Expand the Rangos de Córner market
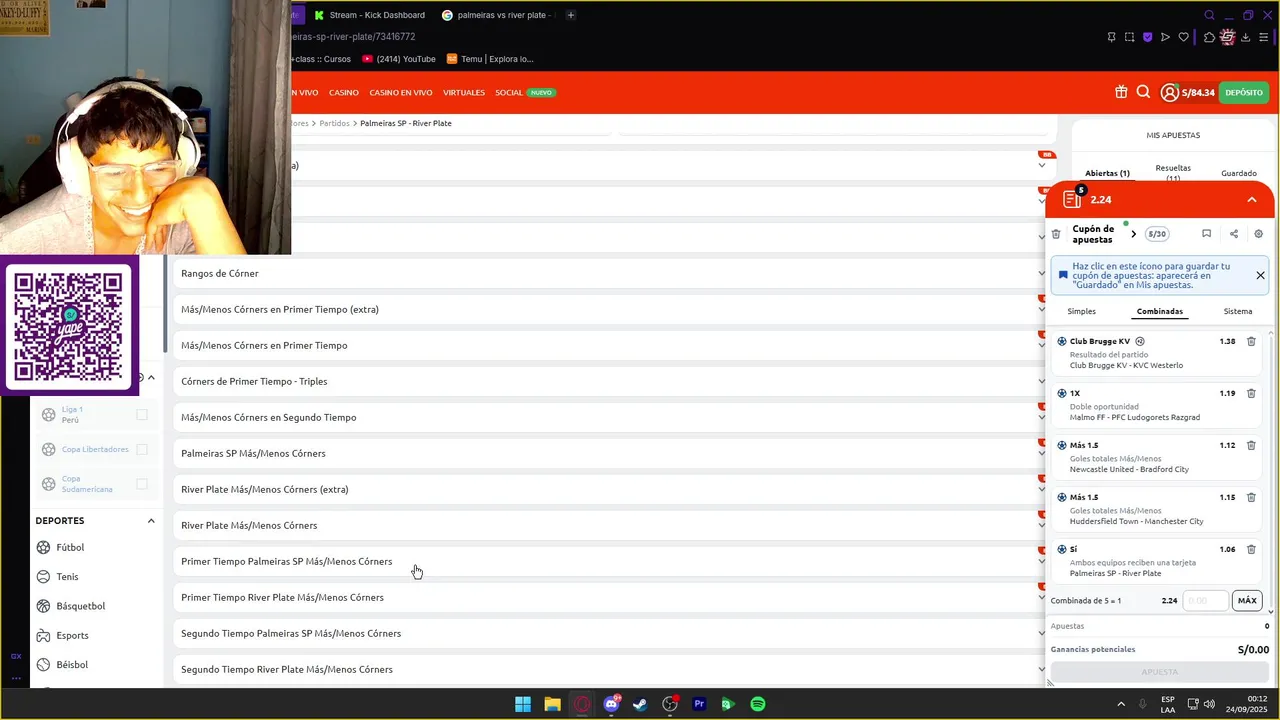The image size is (1280, 720). [609, 273]
